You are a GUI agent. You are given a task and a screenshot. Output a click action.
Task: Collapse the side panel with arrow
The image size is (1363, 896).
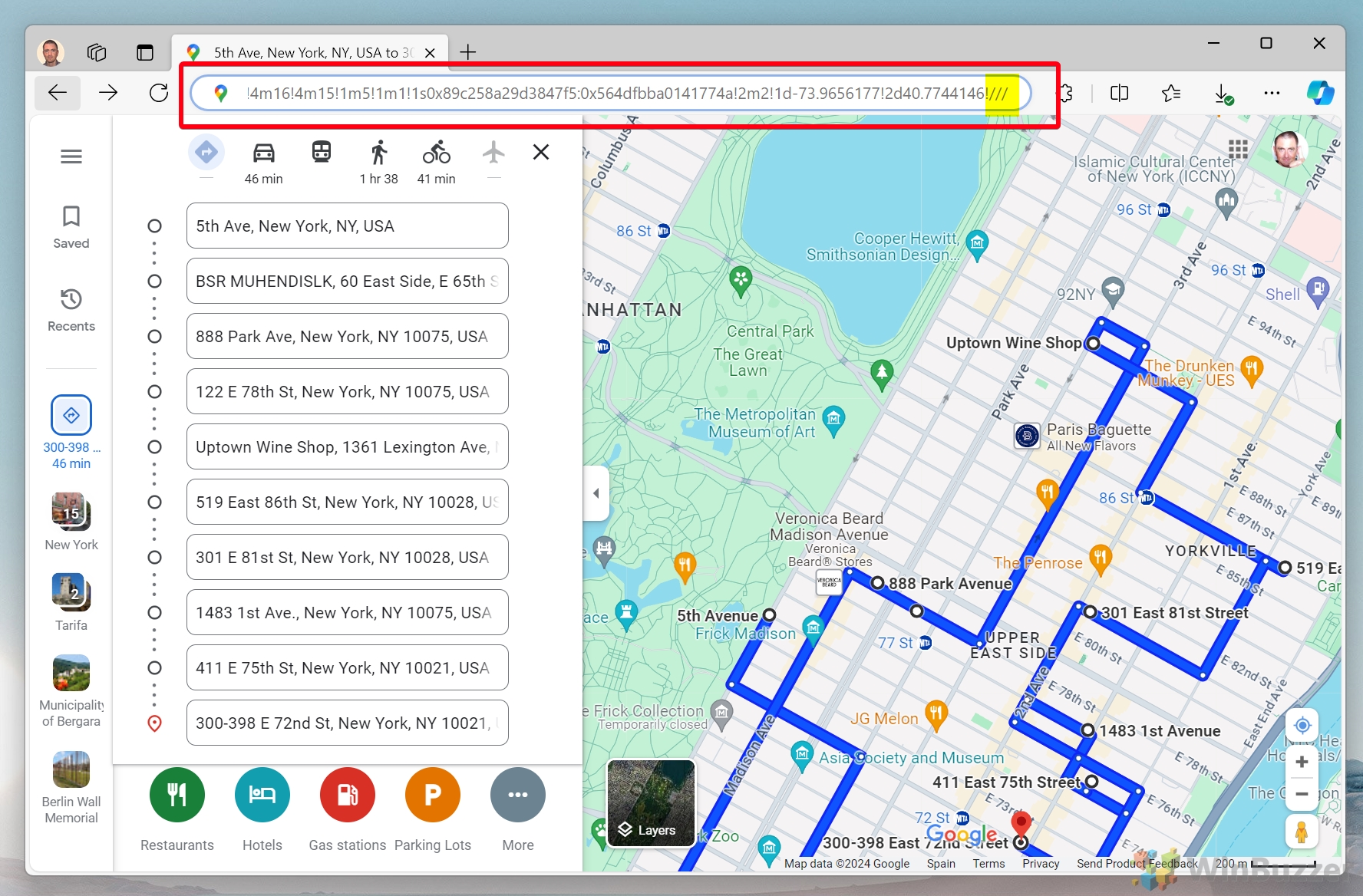click(596, 493)
